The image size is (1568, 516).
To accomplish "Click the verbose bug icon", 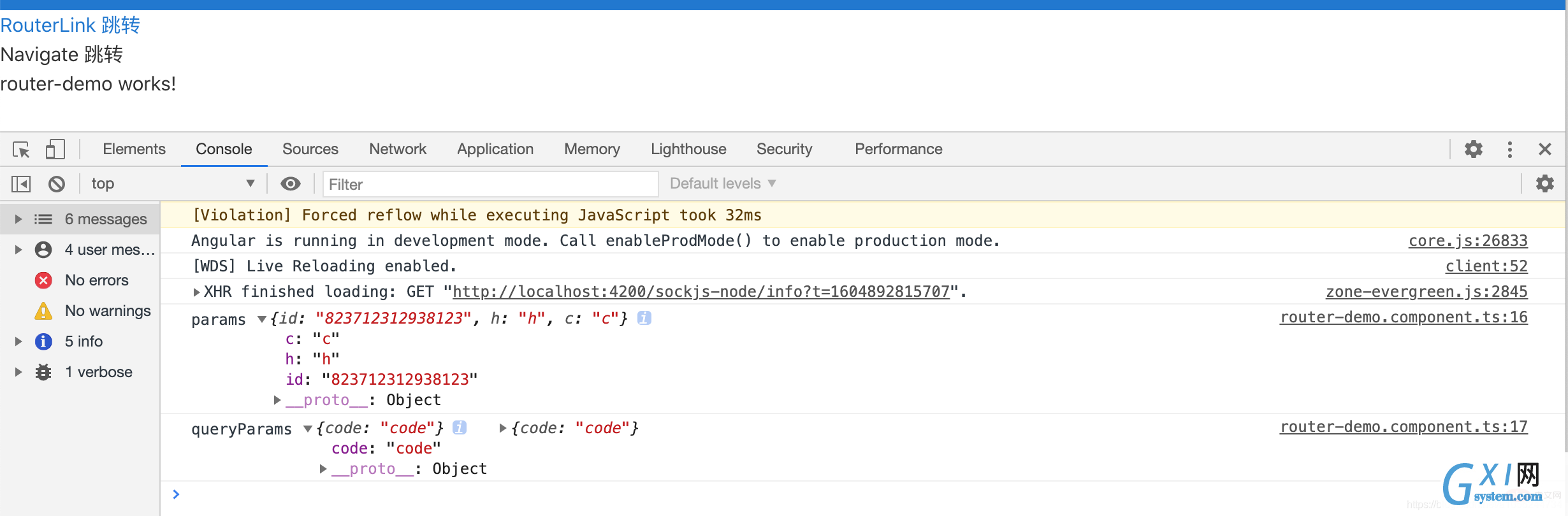I will [x=43, y=372].
